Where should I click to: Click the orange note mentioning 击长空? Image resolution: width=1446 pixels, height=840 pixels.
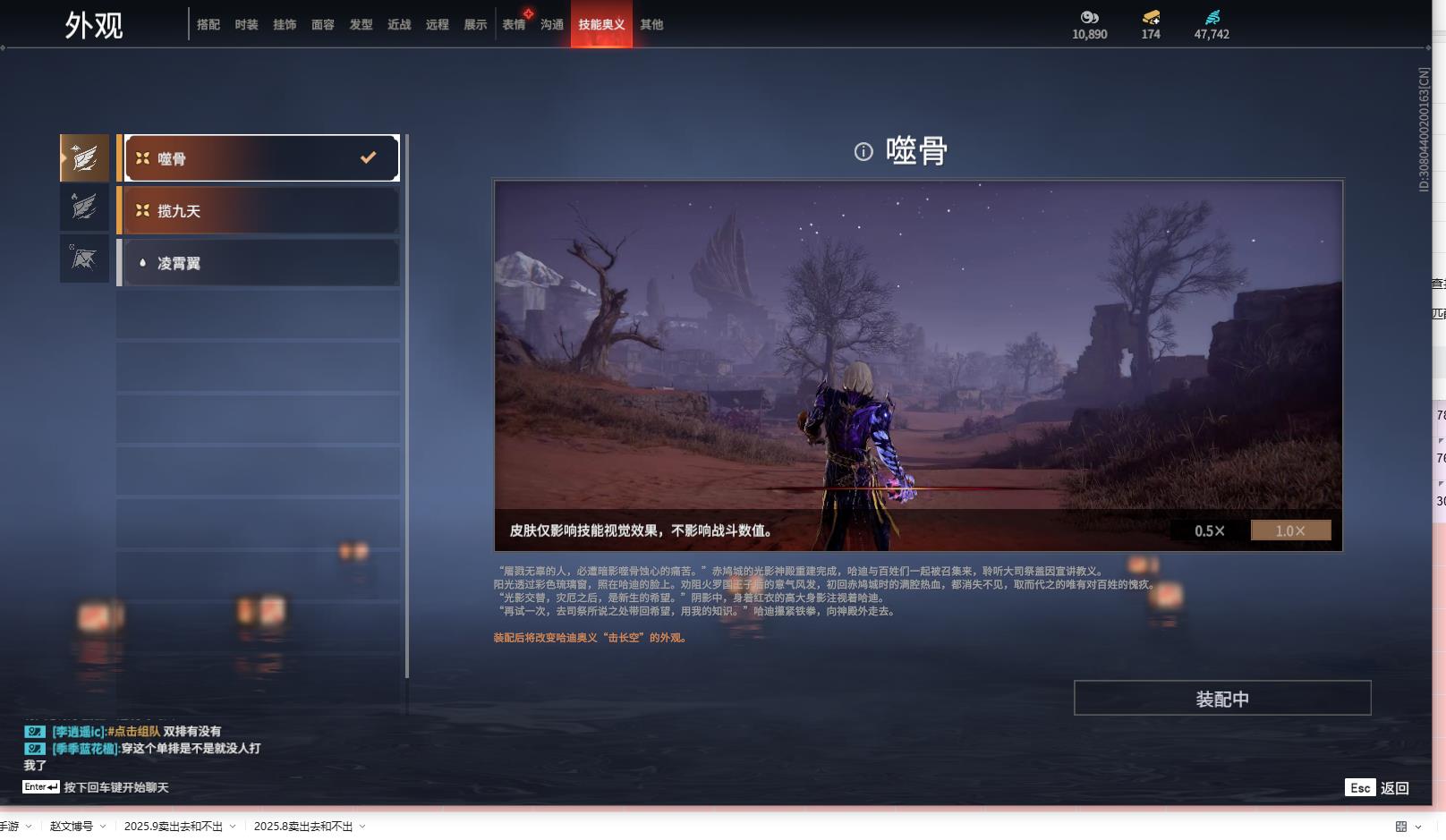(x=590, y=638)
